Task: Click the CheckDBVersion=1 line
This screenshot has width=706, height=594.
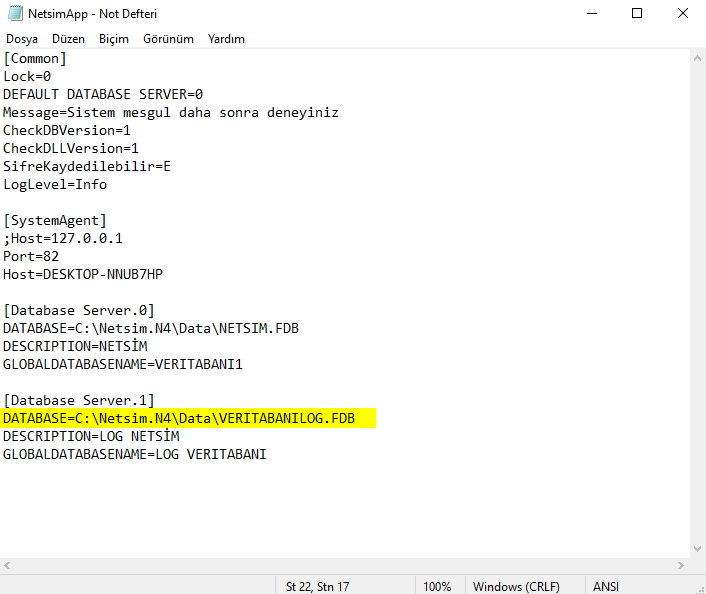Action: [x=67, y=131]
